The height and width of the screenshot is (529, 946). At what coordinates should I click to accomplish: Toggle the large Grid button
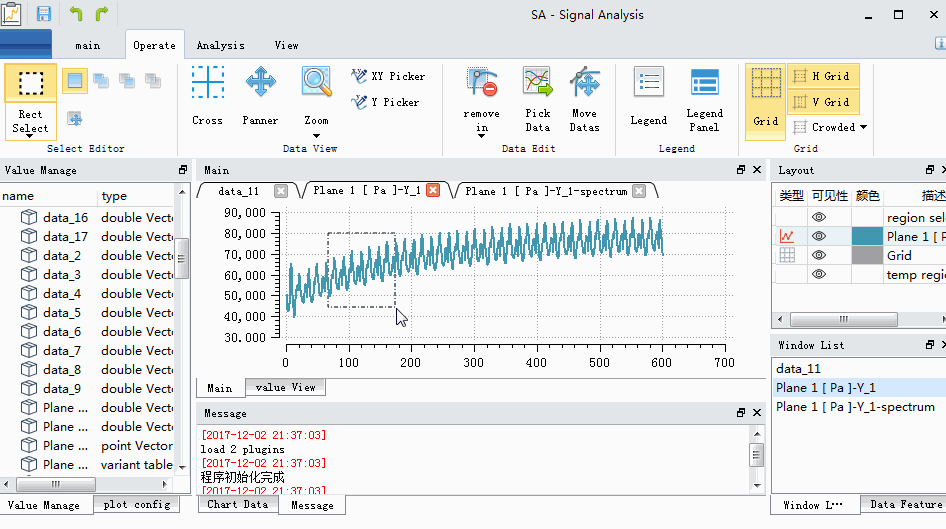766,101
